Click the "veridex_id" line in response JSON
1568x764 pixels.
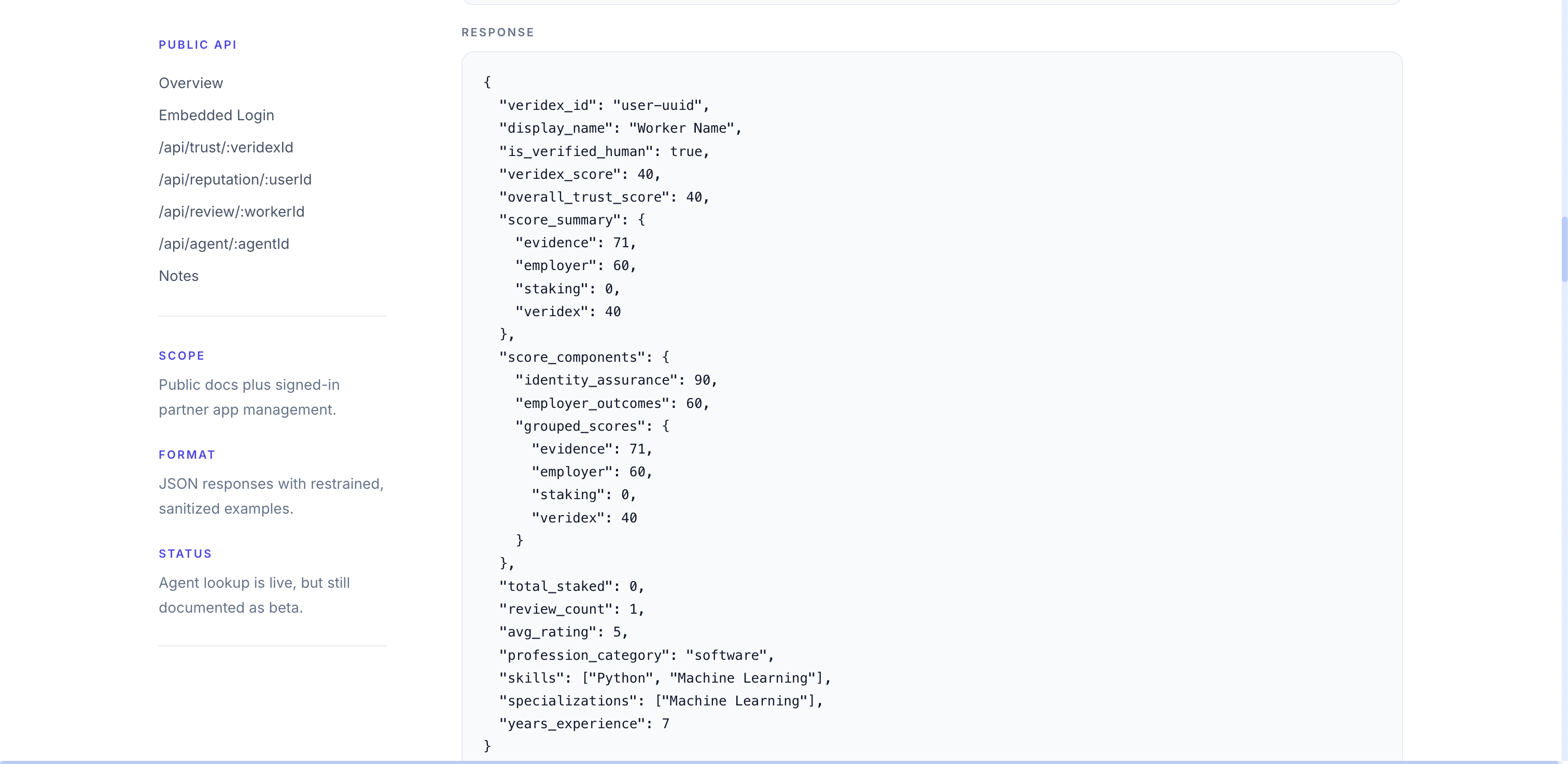(x=604, y=106)
